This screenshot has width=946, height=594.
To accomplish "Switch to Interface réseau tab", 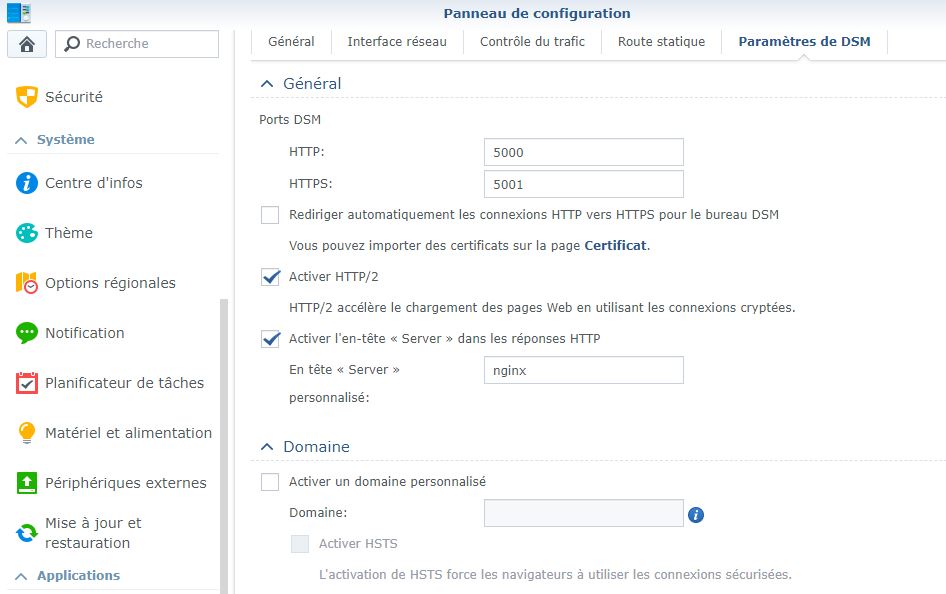I will click(397, 42).
